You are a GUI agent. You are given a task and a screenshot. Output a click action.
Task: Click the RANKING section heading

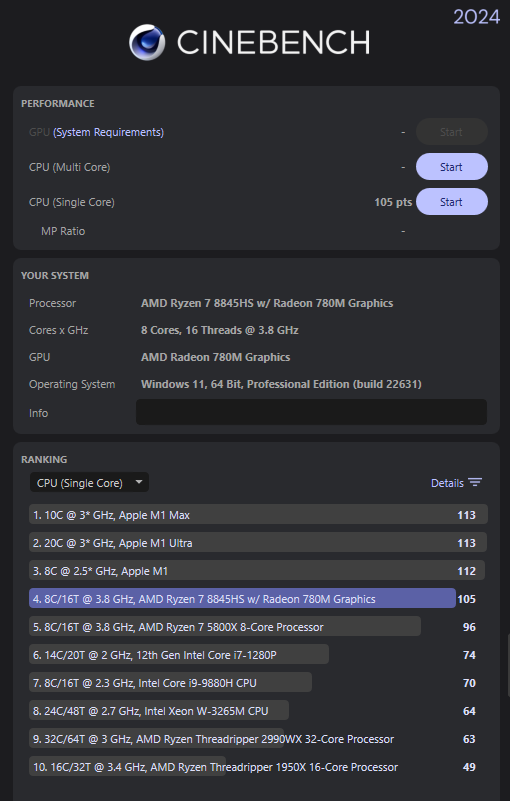[x=44, y=459]
